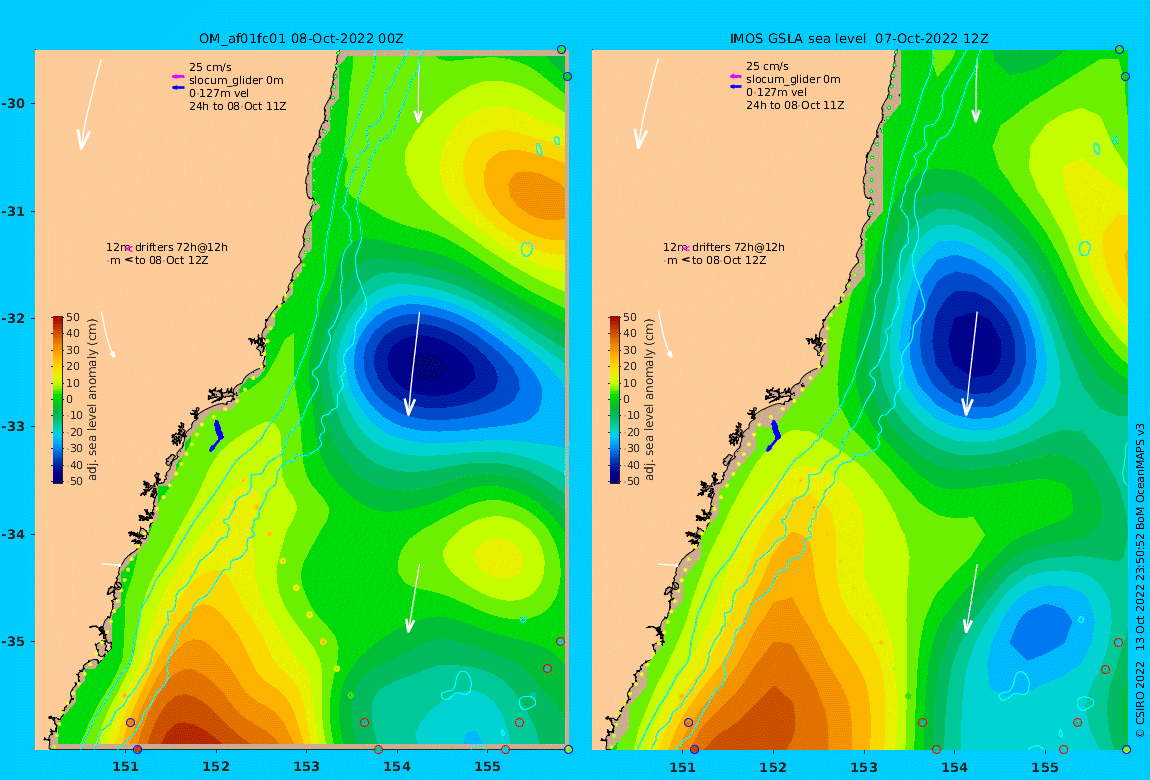Select the blue 0-127m vel legend arrow in left map
1150x780 pixels.
[177, 88]
